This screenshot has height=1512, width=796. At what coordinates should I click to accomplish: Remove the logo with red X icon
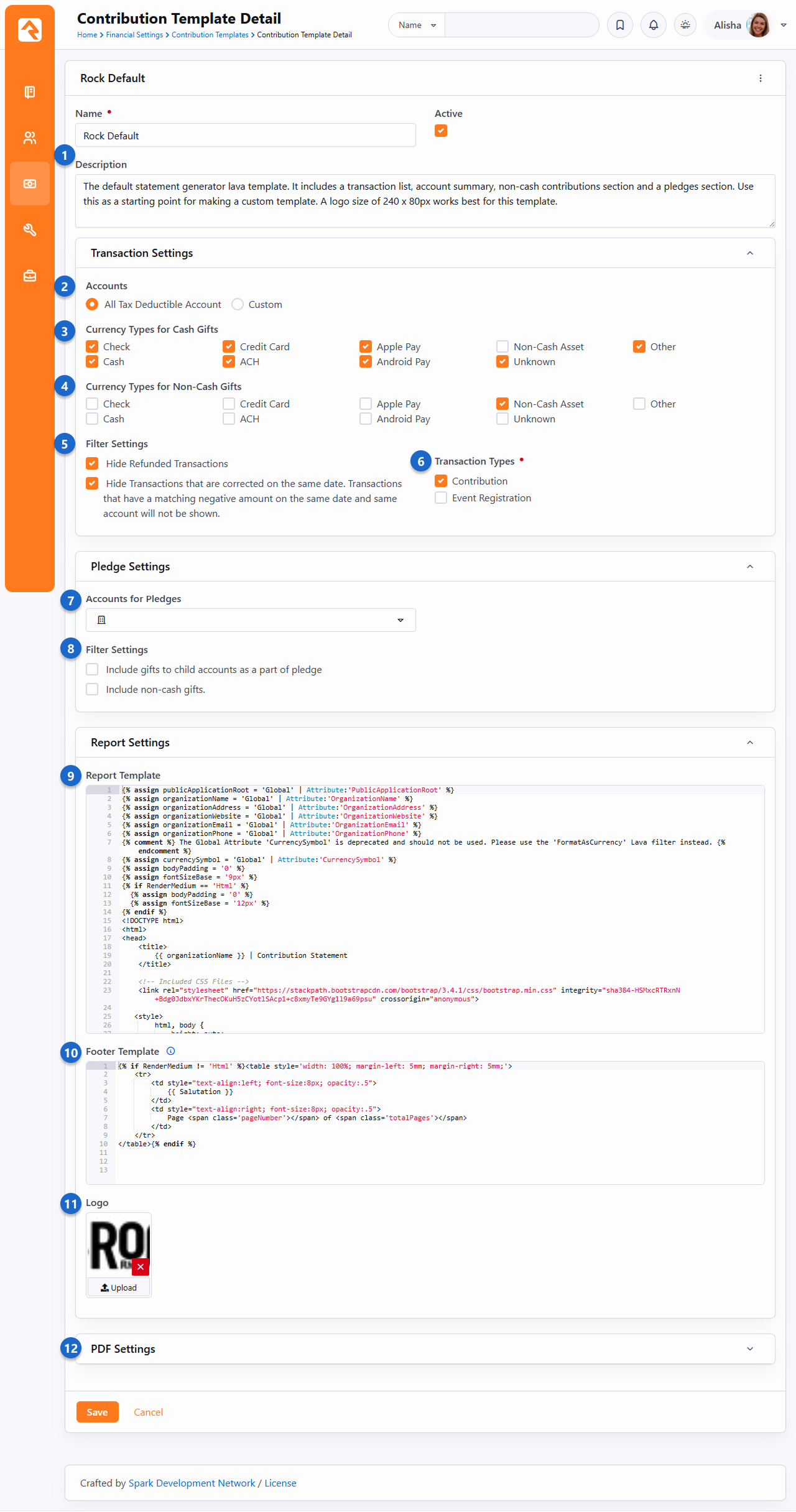point(141,1267)
